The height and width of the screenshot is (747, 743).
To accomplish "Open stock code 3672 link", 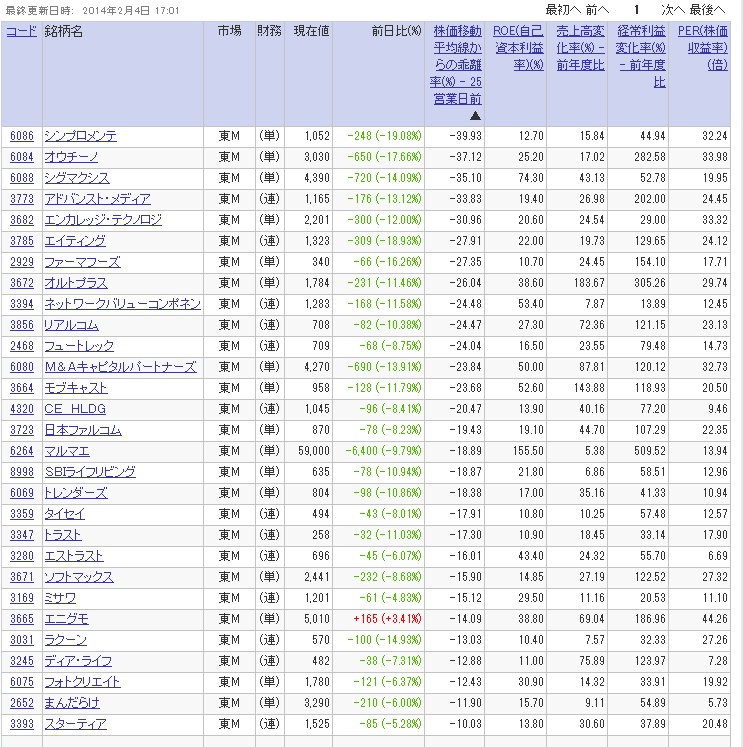I will [x=22, y=283].
